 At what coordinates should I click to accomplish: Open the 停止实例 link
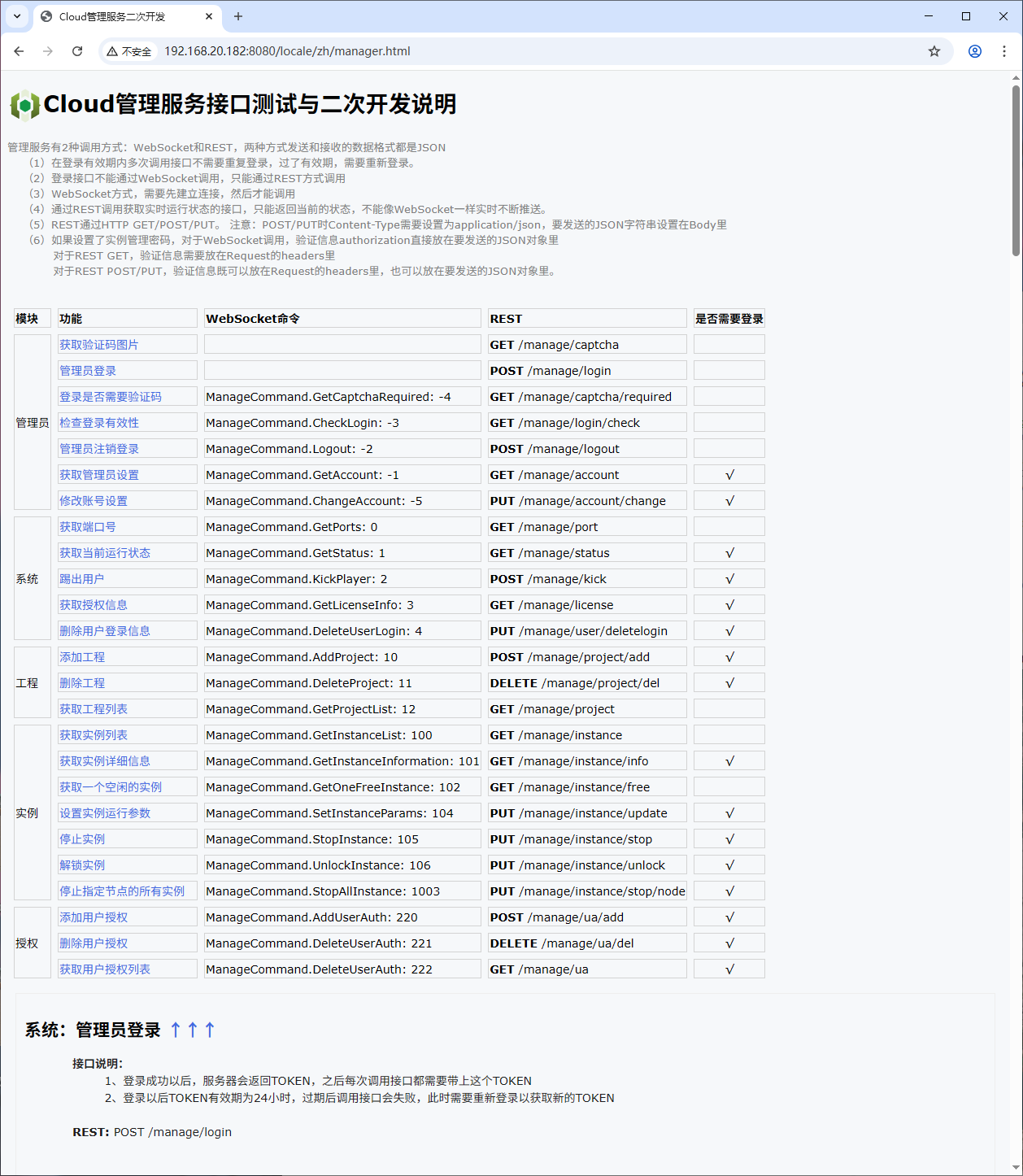[82, 839]
